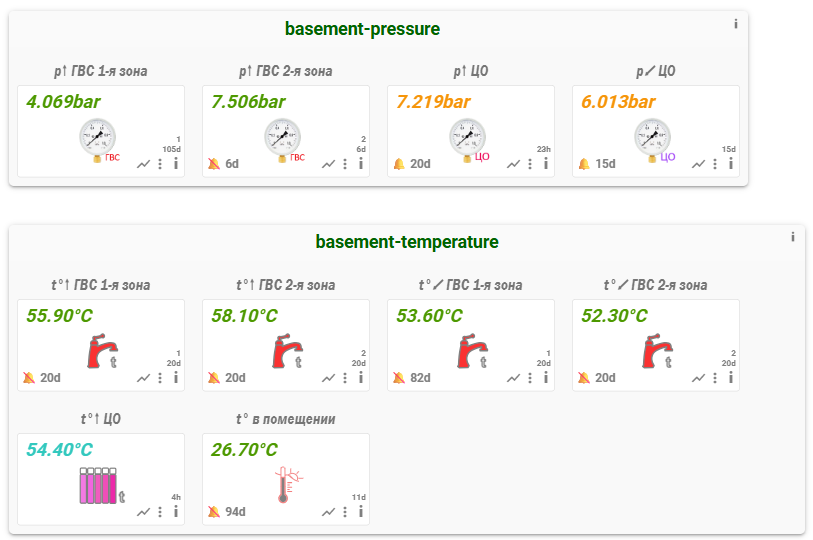The width and height of the screenshot is (813, 540).
Task: Click thermometer icon in t° в помещении
Action: pyautogui.click(x=286, y=484)
